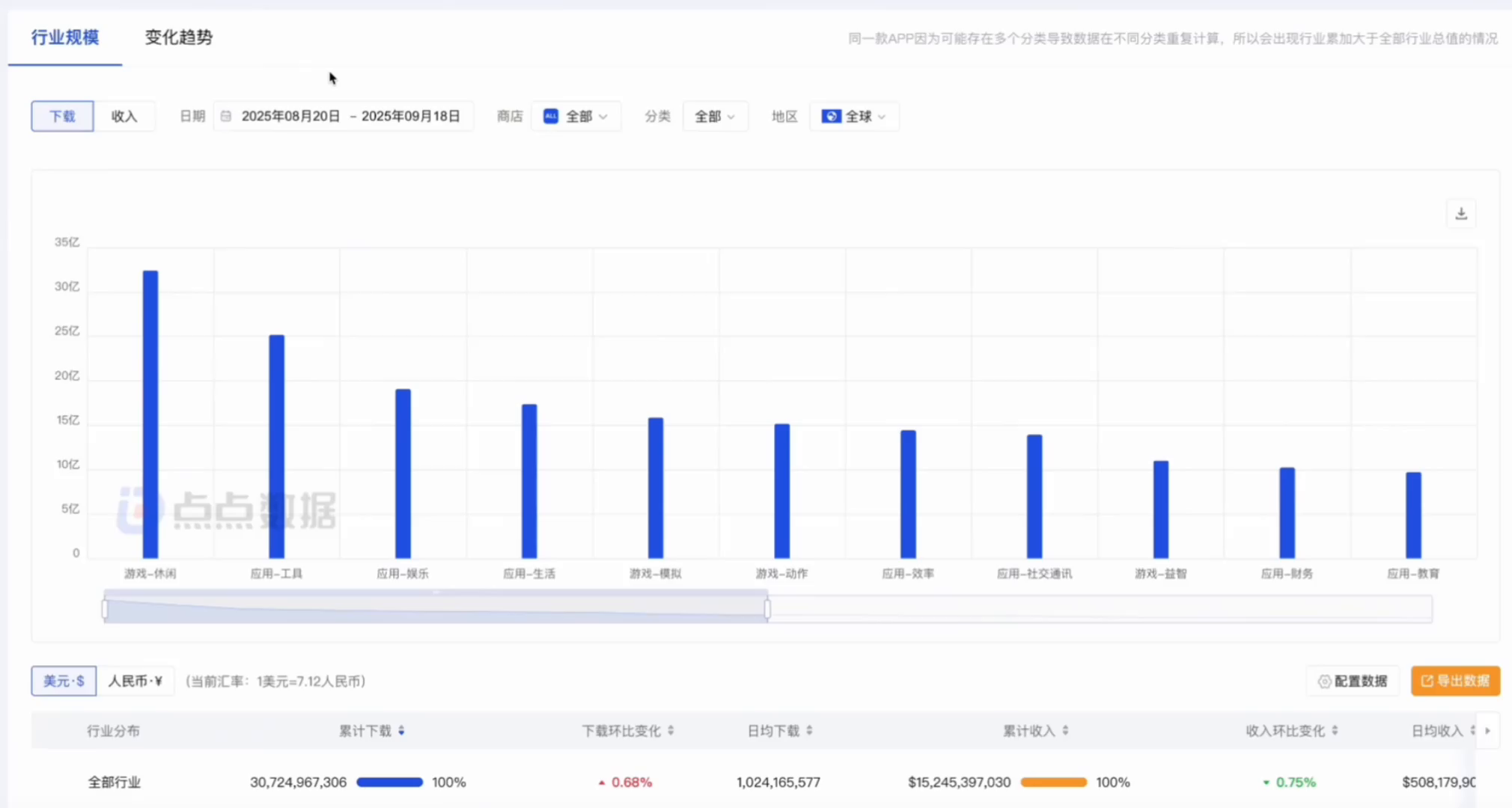Screen dimensions: 1512x808
Task: Switch to 收入 metric toggle
Action: click(x=124, y=116)
